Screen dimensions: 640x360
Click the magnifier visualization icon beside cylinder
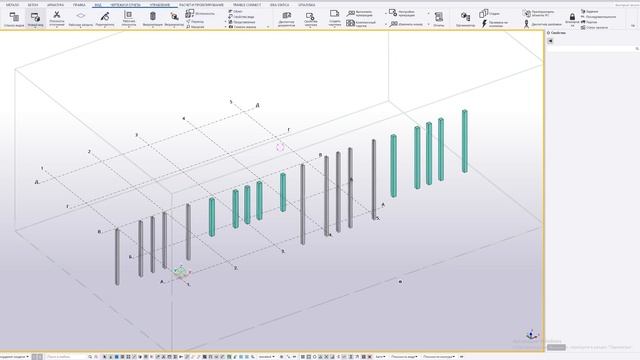point(174,16)
